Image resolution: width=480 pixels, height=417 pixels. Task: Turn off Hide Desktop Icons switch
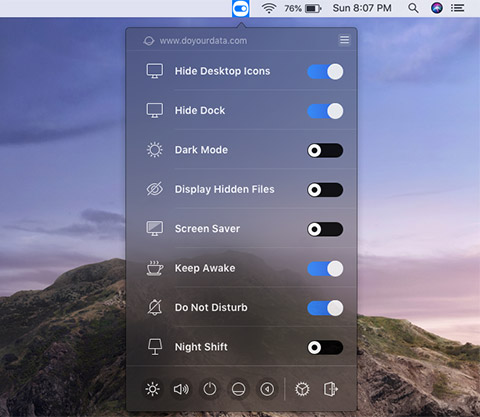pyautogui.click(x=325, y=71)
